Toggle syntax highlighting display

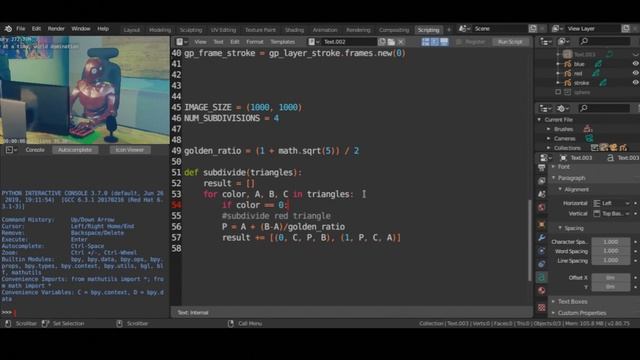pyautogui.click(x=444, y=42)
